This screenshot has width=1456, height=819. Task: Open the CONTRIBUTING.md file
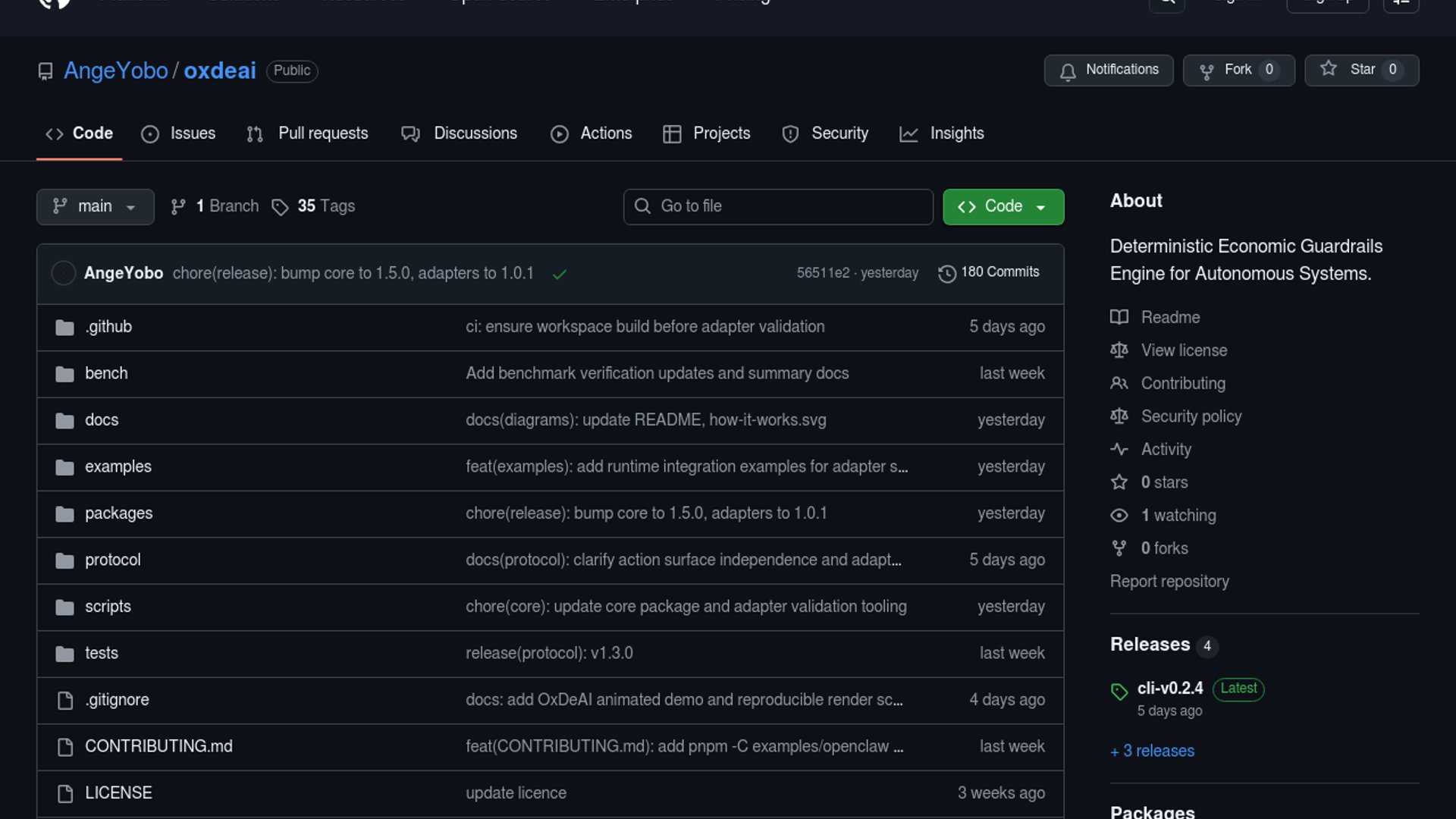(x=158, y=746)
